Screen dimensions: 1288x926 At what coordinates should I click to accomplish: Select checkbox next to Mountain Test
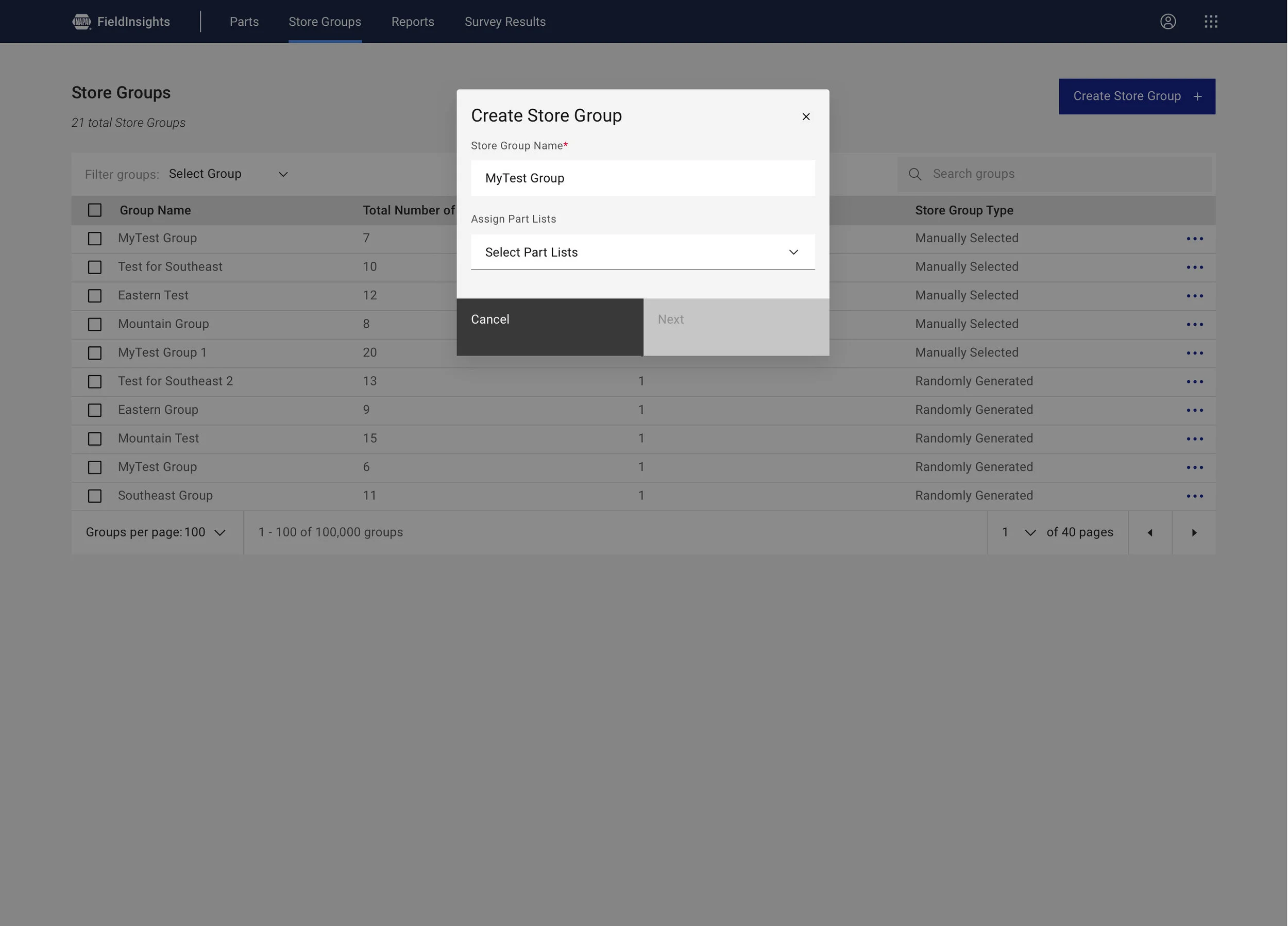click(x=95, y=439)
